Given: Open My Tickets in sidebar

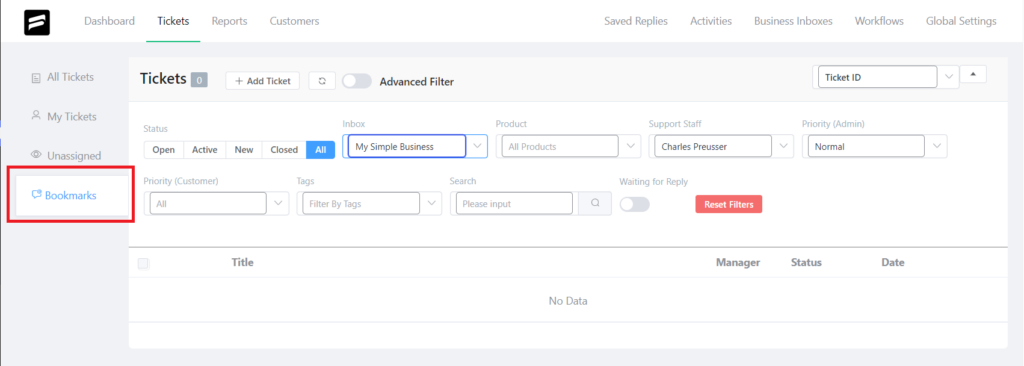Looking at the screenshot, I should [x=64, y=116].
